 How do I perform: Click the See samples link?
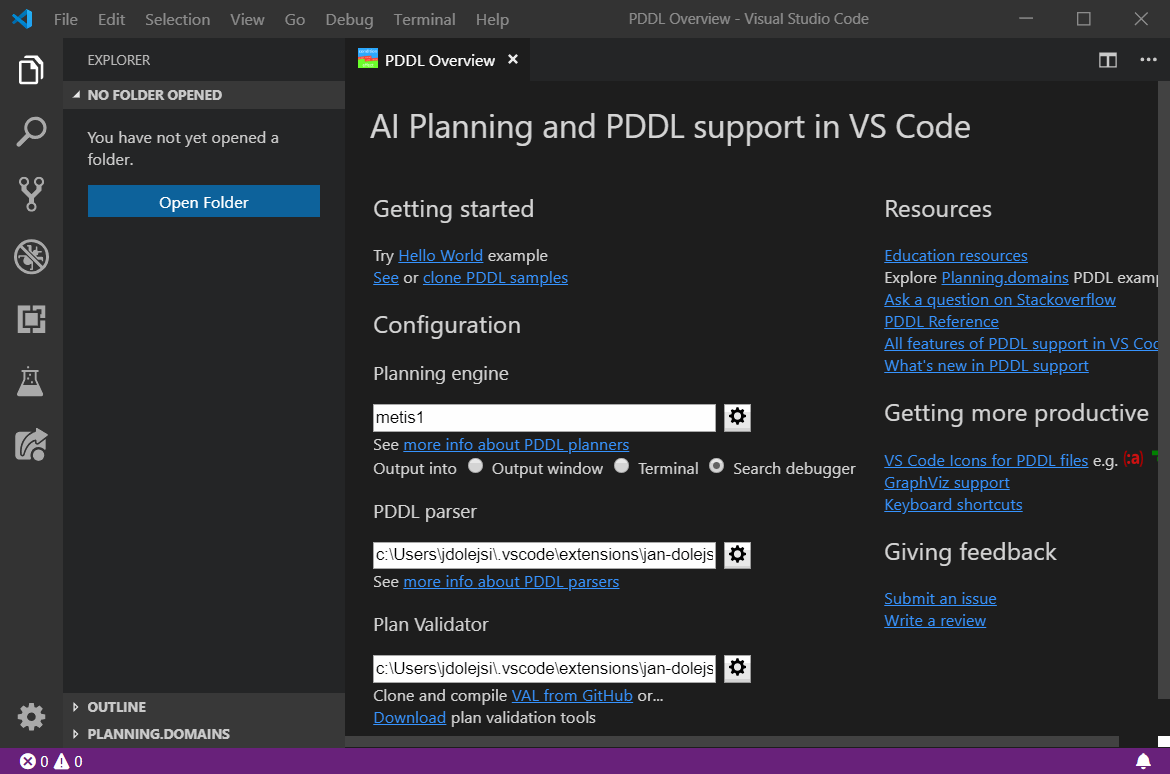[386, 278]
